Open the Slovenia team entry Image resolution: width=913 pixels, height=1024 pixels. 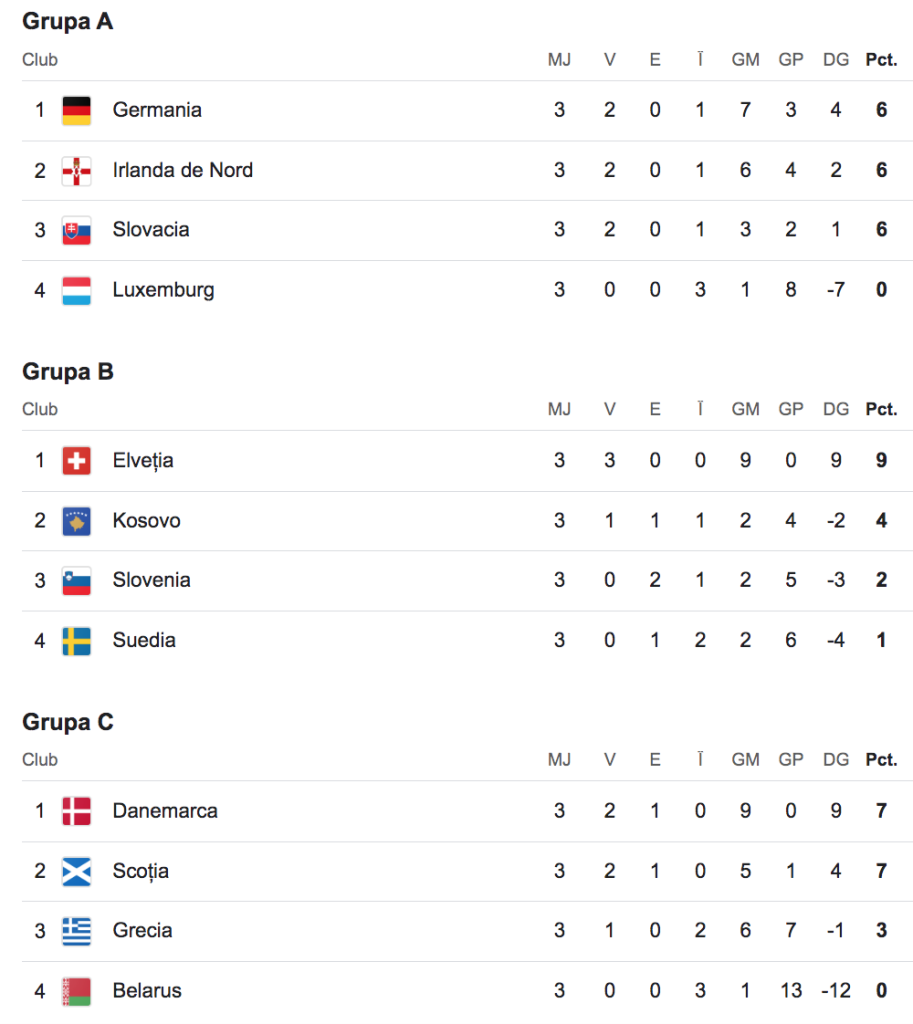(x=151, y=580)
